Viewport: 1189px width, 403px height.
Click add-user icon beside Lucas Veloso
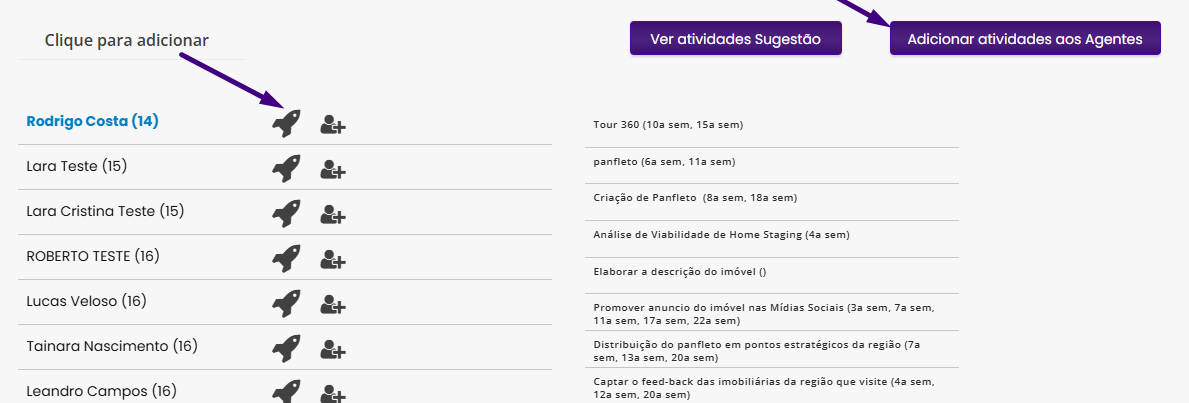332,305
